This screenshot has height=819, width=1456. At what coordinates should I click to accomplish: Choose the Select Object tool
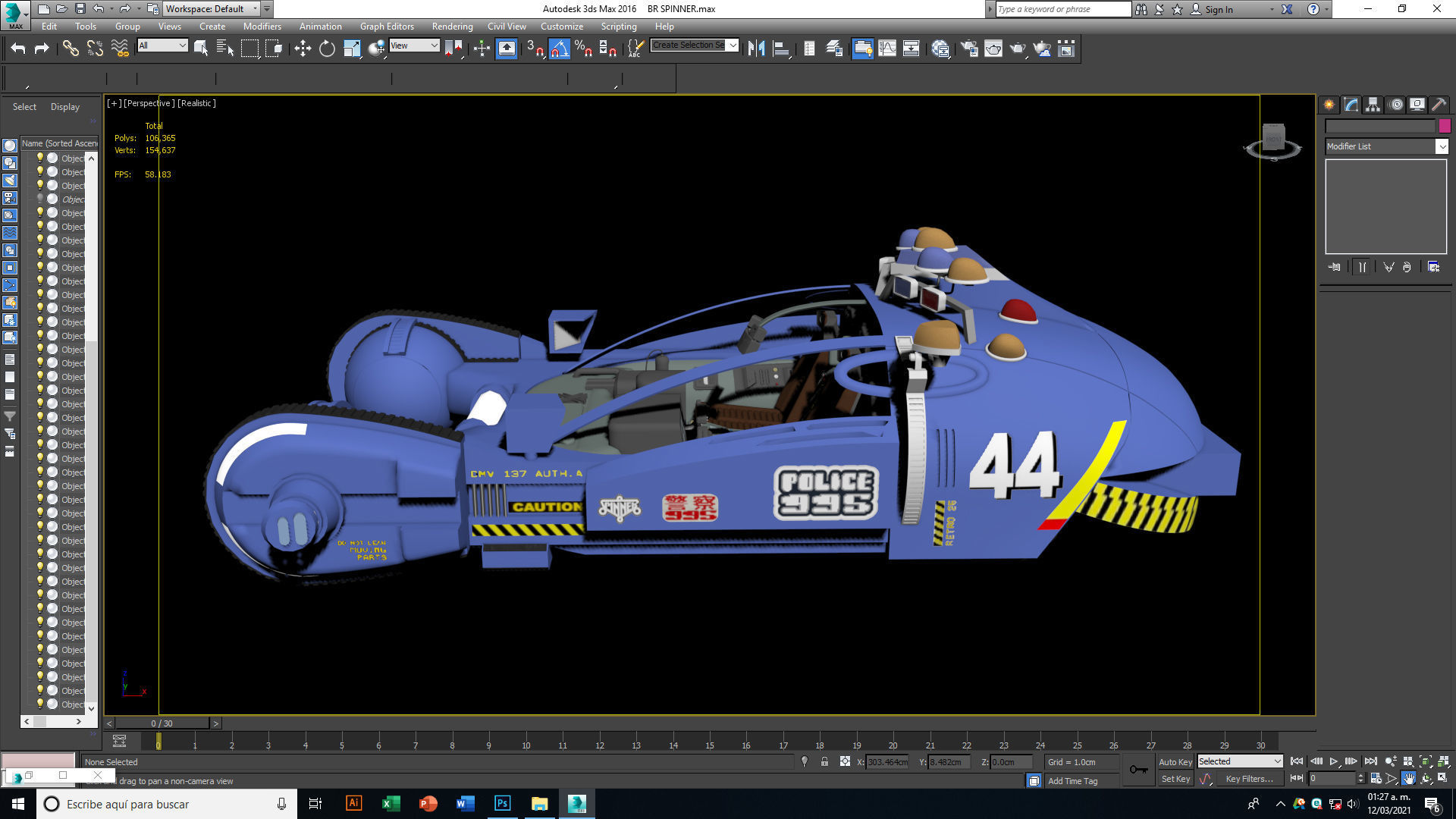point(201,49)
